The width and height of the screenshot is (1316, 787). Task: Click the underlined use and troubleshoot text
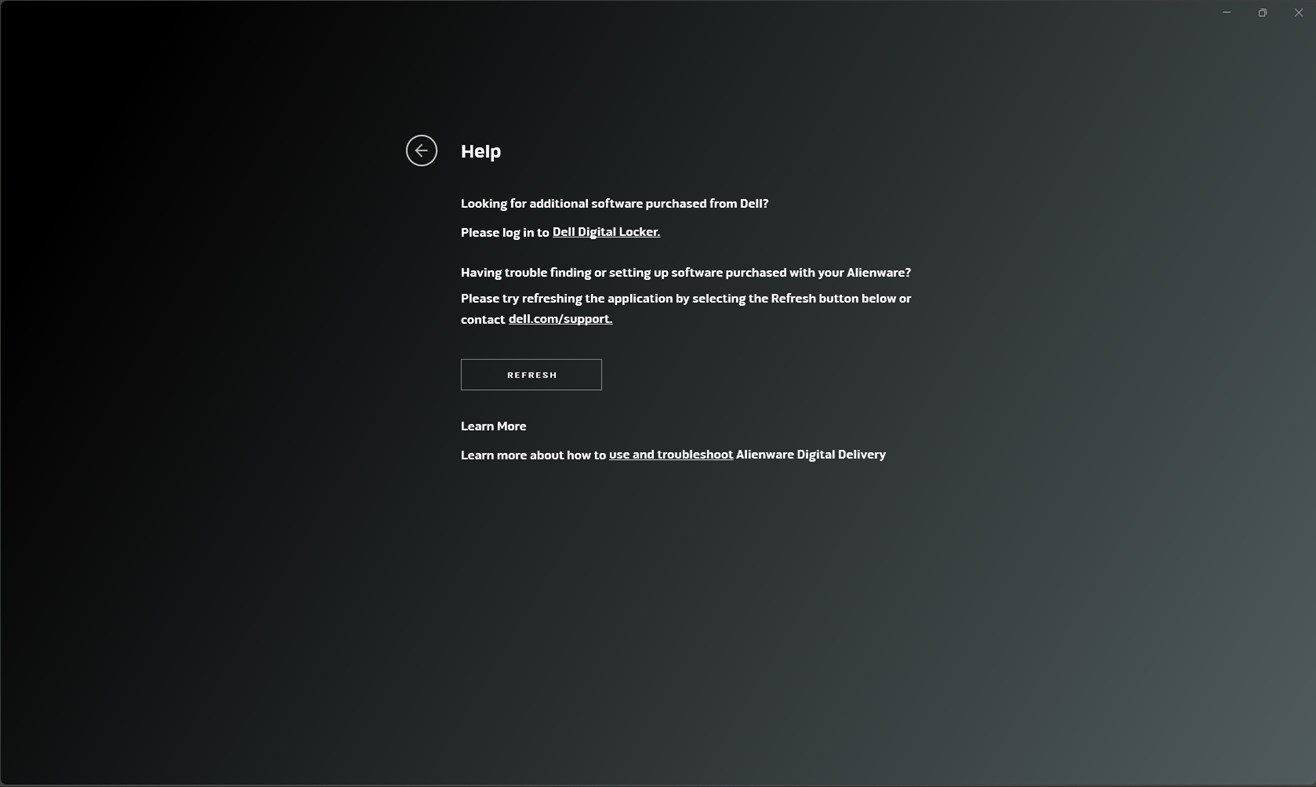pyautogui.click(x=670, y=454)
